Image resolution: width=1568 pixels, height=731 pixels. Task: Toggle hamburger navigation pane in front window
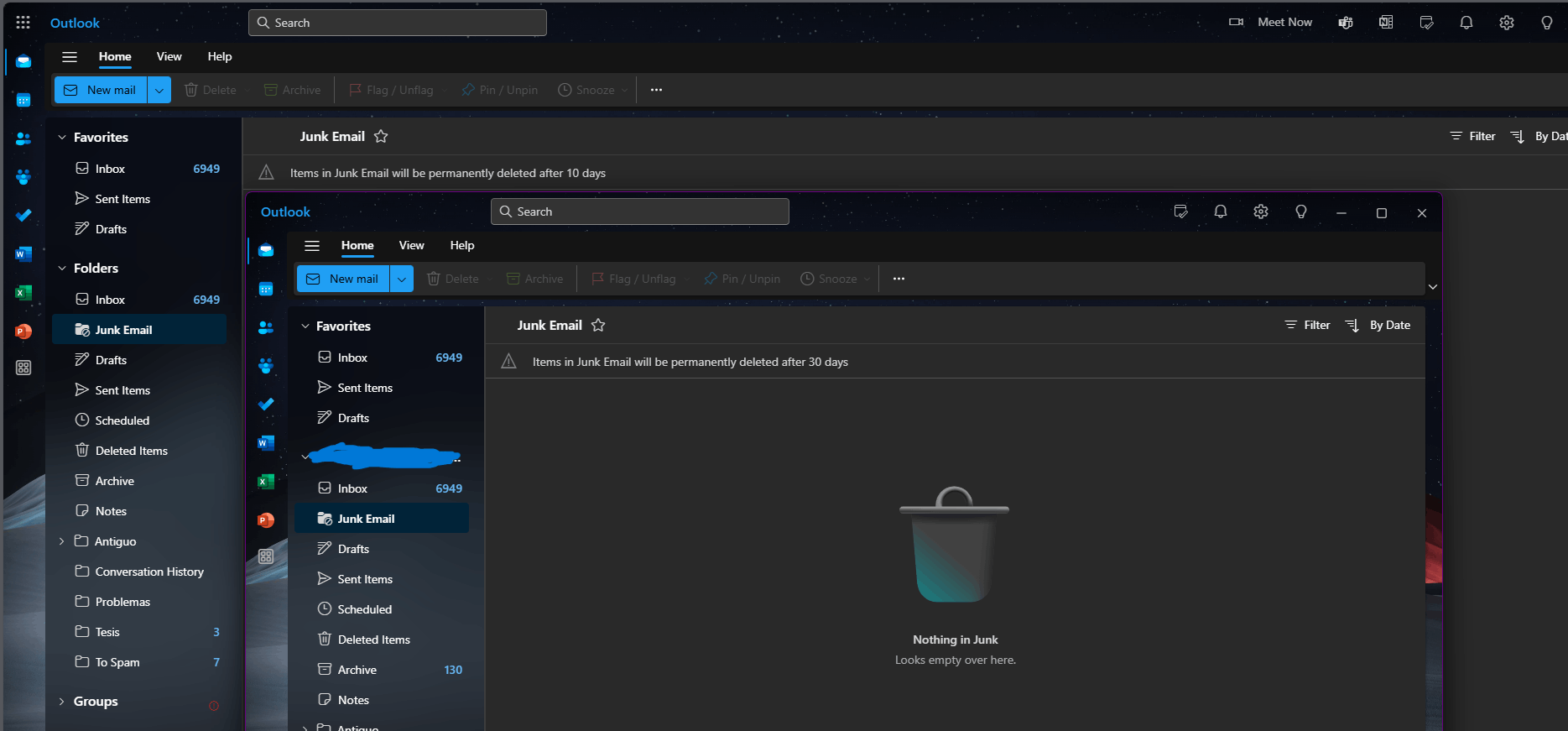tap(312, 246)
